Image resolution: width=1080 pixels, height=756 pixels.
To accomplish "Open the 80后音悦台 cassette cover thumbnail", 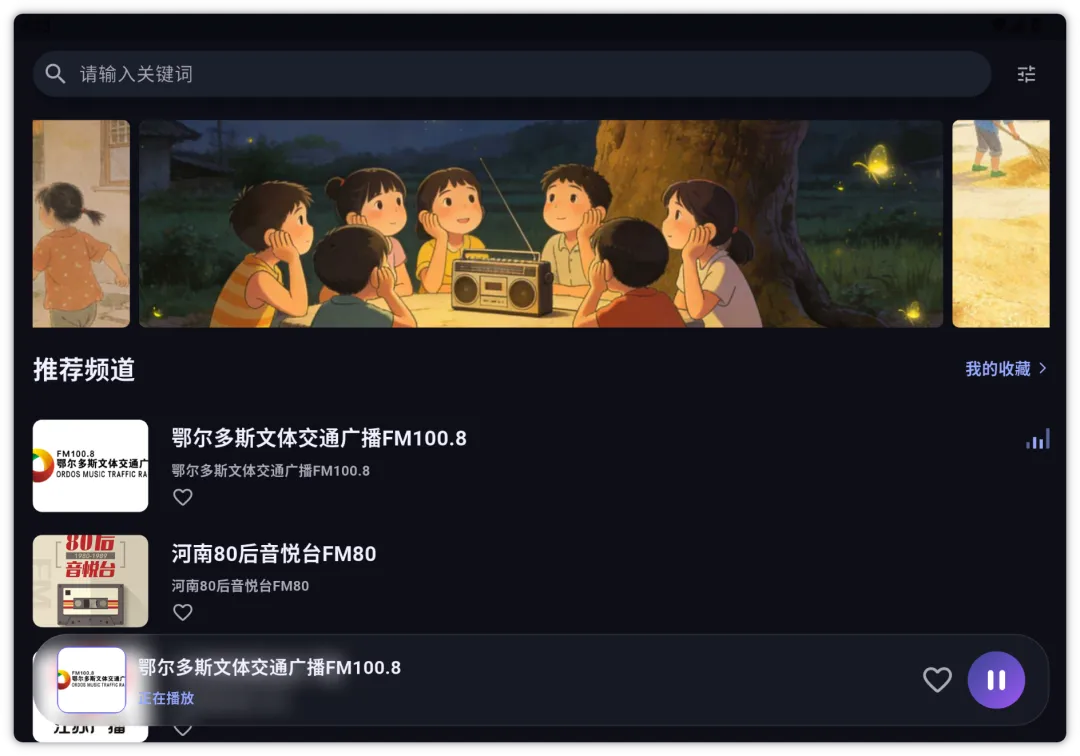I will click(90, 580).
